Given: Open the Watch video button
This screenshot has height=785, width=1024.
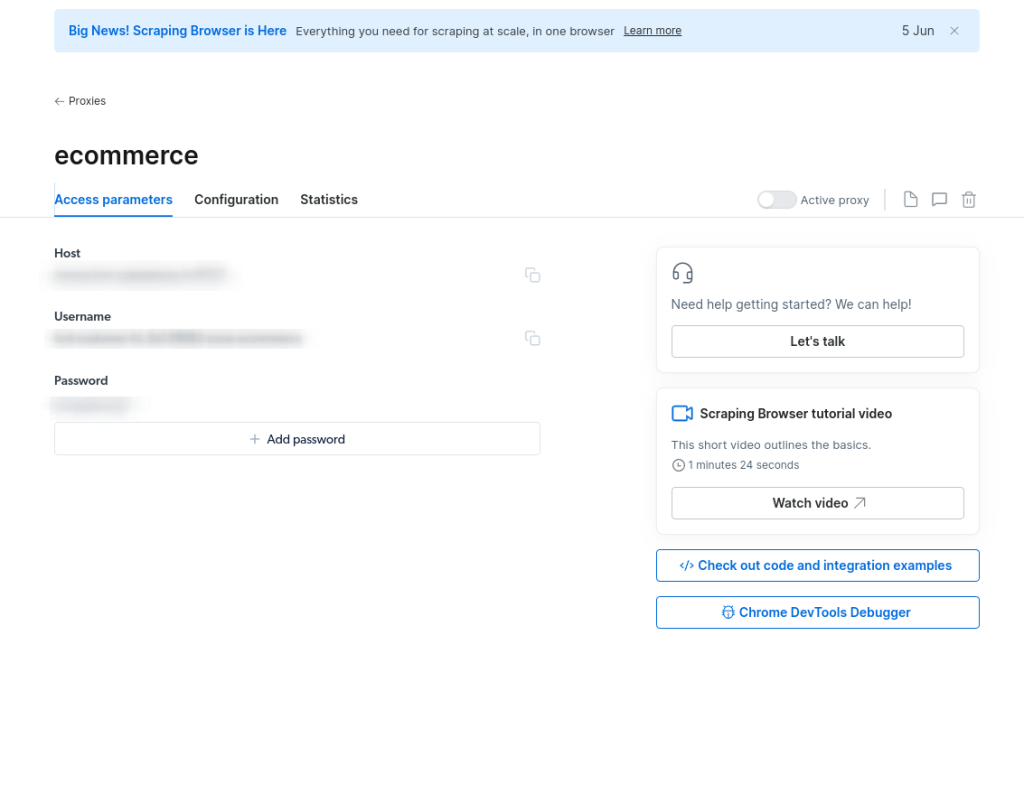Looking at the screenshot, I should (817, 503).
